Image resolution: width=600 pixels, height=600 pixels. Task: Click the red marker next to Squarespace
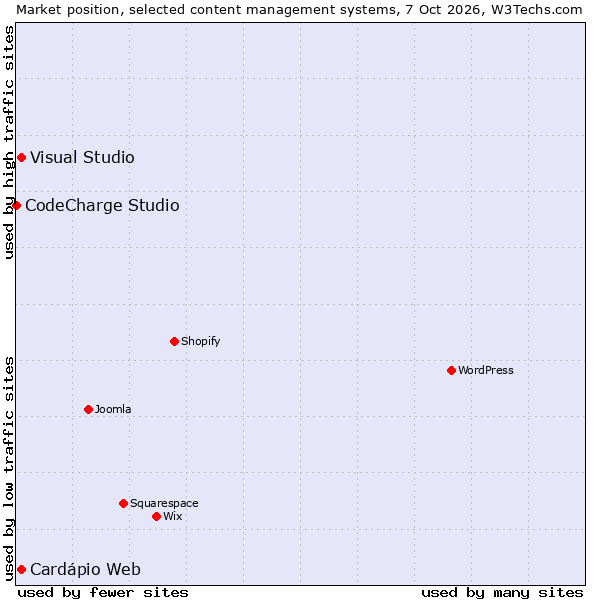pyautogui.click(x=123, y=504)
